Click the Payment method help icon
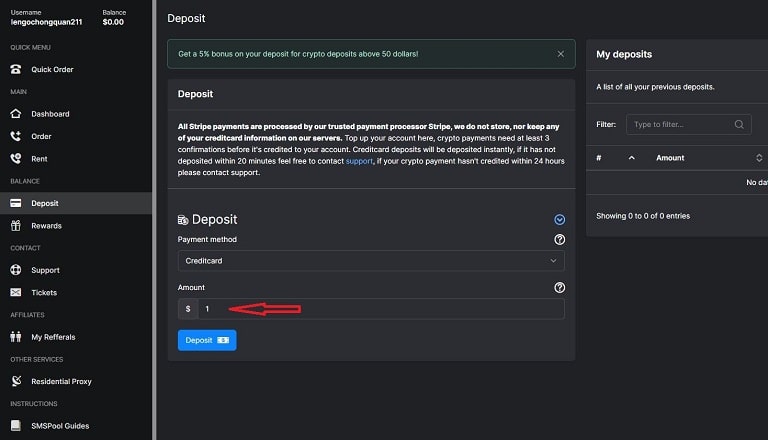This screenshot has width=768, height=440. (559, 240)
